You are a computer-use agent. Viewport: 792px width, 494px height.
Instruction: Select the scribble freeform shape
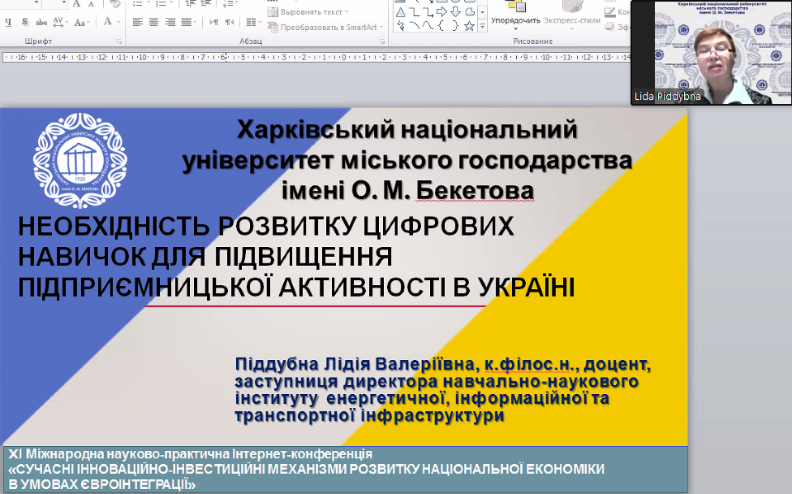point(401,26)
